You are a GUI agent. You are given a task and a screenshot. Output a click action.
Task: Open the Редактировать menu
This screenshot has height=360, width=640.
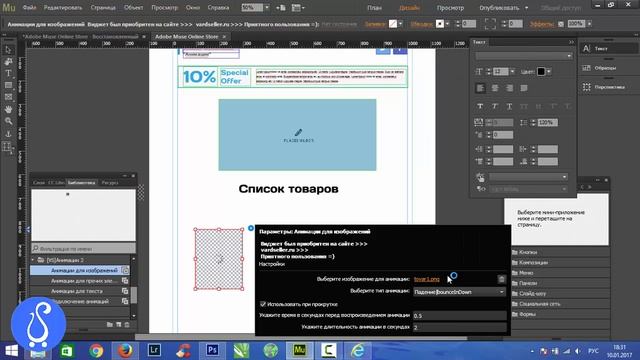click(x=63, y=7)
